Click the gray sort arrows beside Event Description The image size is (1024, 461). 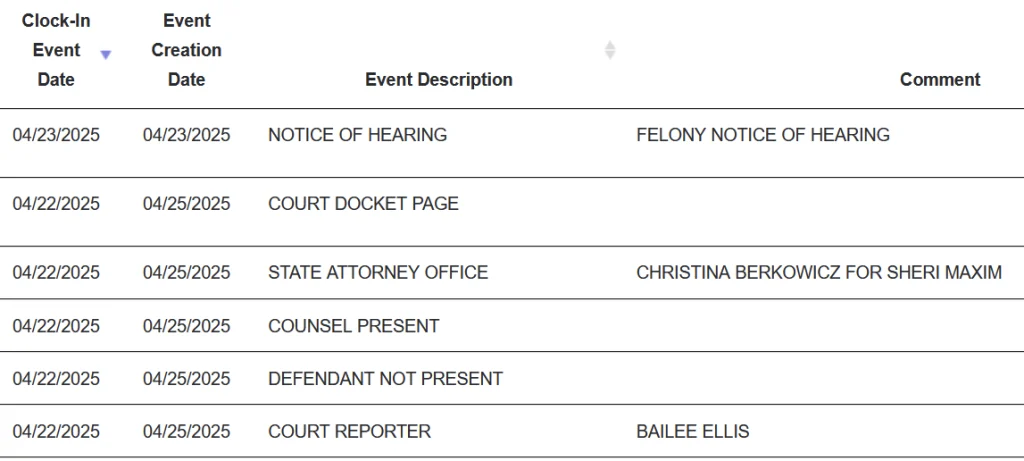tap(610, 50)
